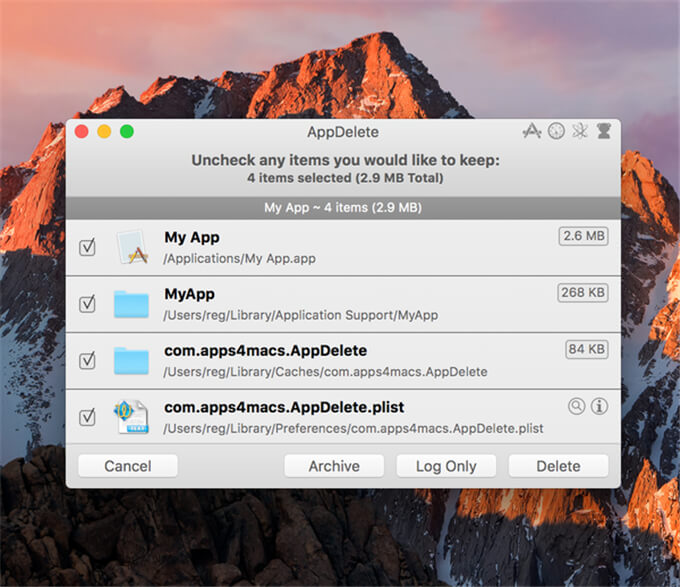Select the MyApp folder icon
The height and width of the screenshot is (587, 680).
[131, 304]
